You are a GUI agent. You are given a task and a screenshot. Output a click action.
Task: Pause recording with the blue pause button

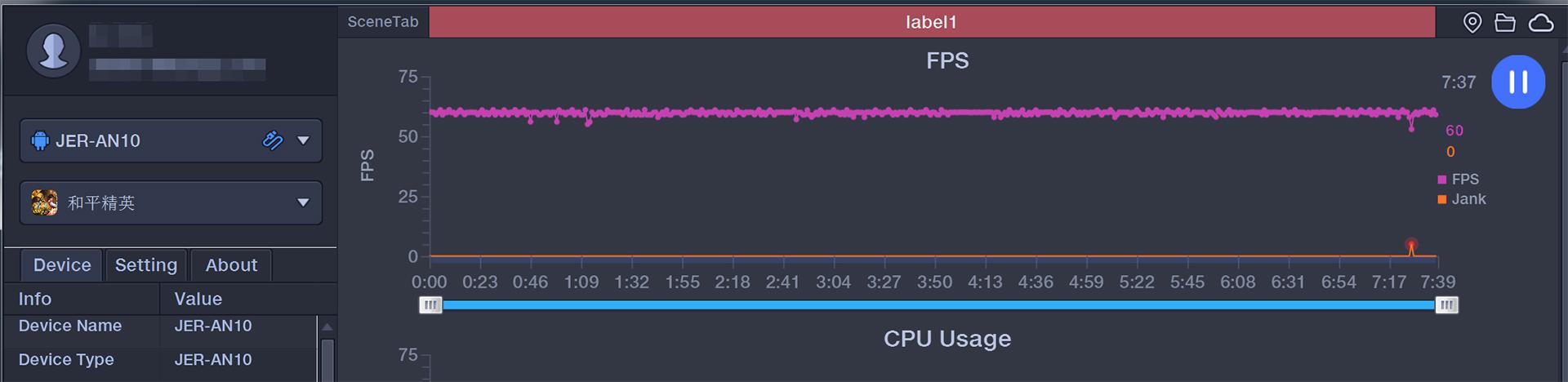(1518, 82)
